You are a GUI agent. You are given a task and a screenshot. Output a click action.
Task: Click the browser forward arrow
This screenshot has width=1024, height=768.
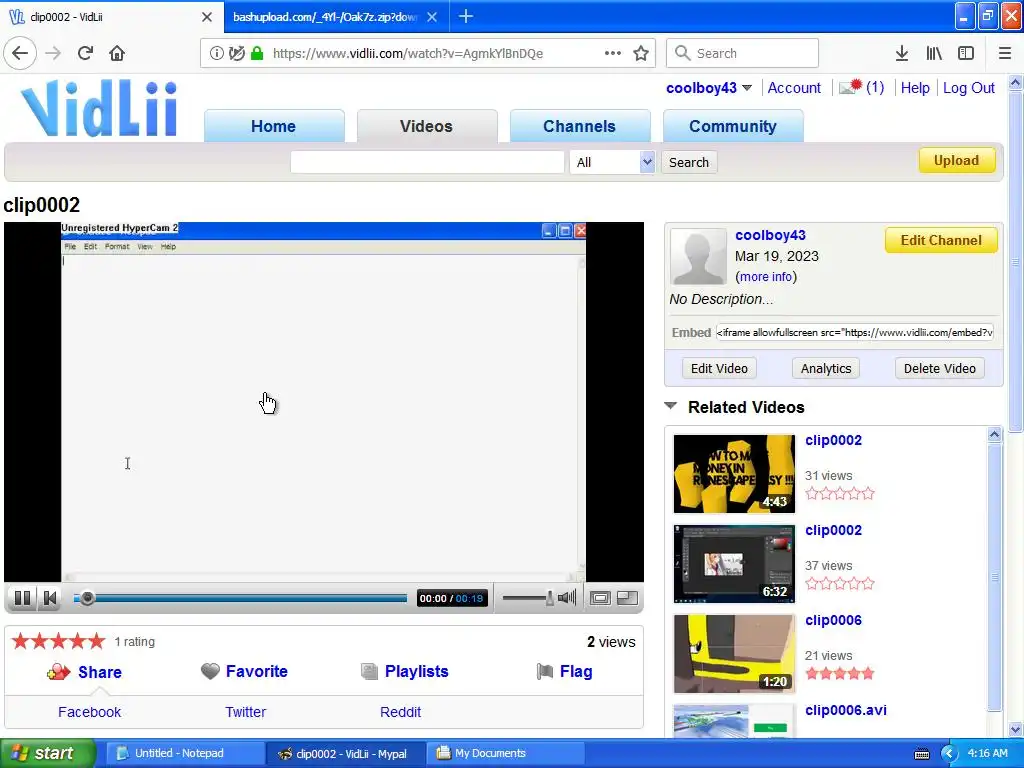tap(53, 53)
